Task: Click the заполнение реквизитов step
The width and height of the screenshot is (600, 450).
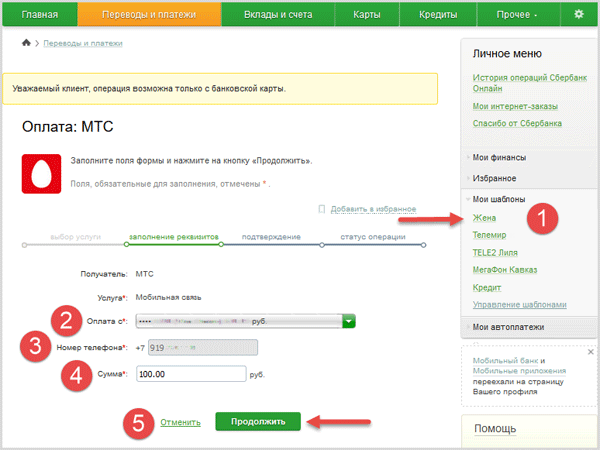Action: click(x=174, y=237)
